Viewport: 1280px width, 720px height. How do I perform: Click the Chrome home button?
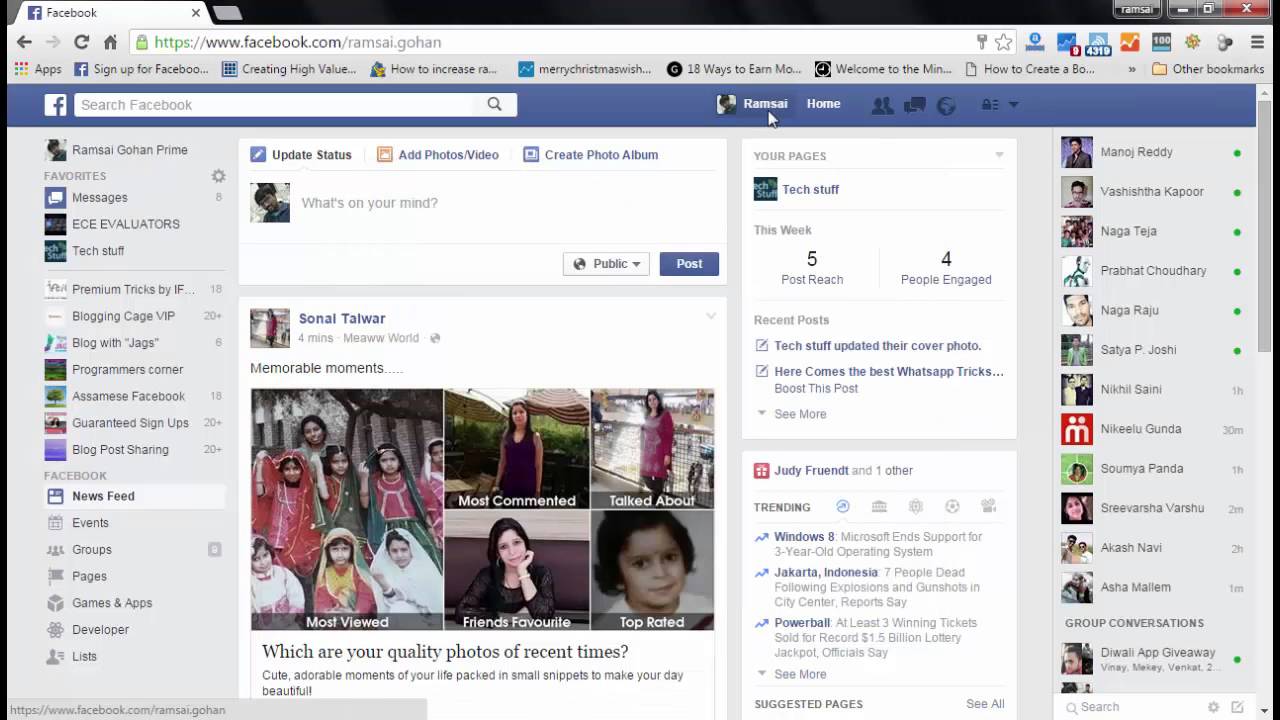tap(111, 42)
